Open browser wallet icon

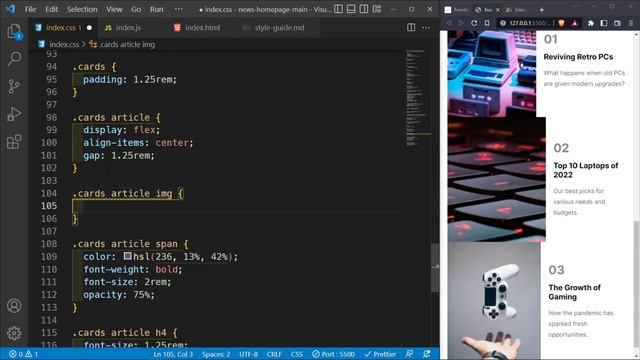point(617,23)
